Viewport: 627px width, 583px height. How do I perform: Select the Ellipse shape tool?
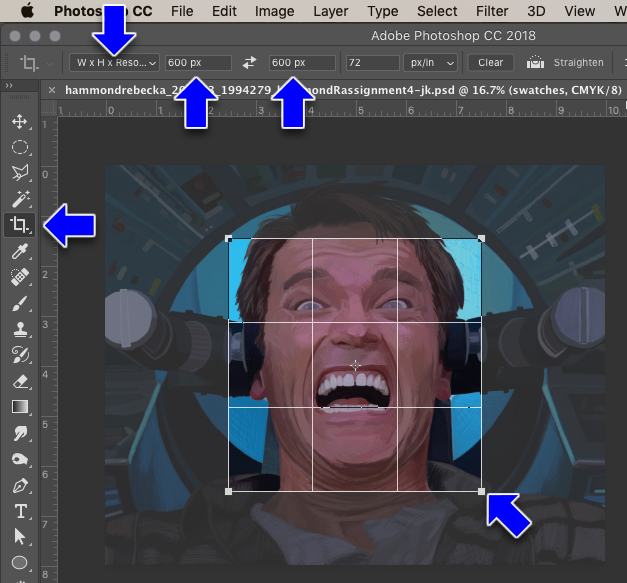pyautogui.click(x=20, y=563)
